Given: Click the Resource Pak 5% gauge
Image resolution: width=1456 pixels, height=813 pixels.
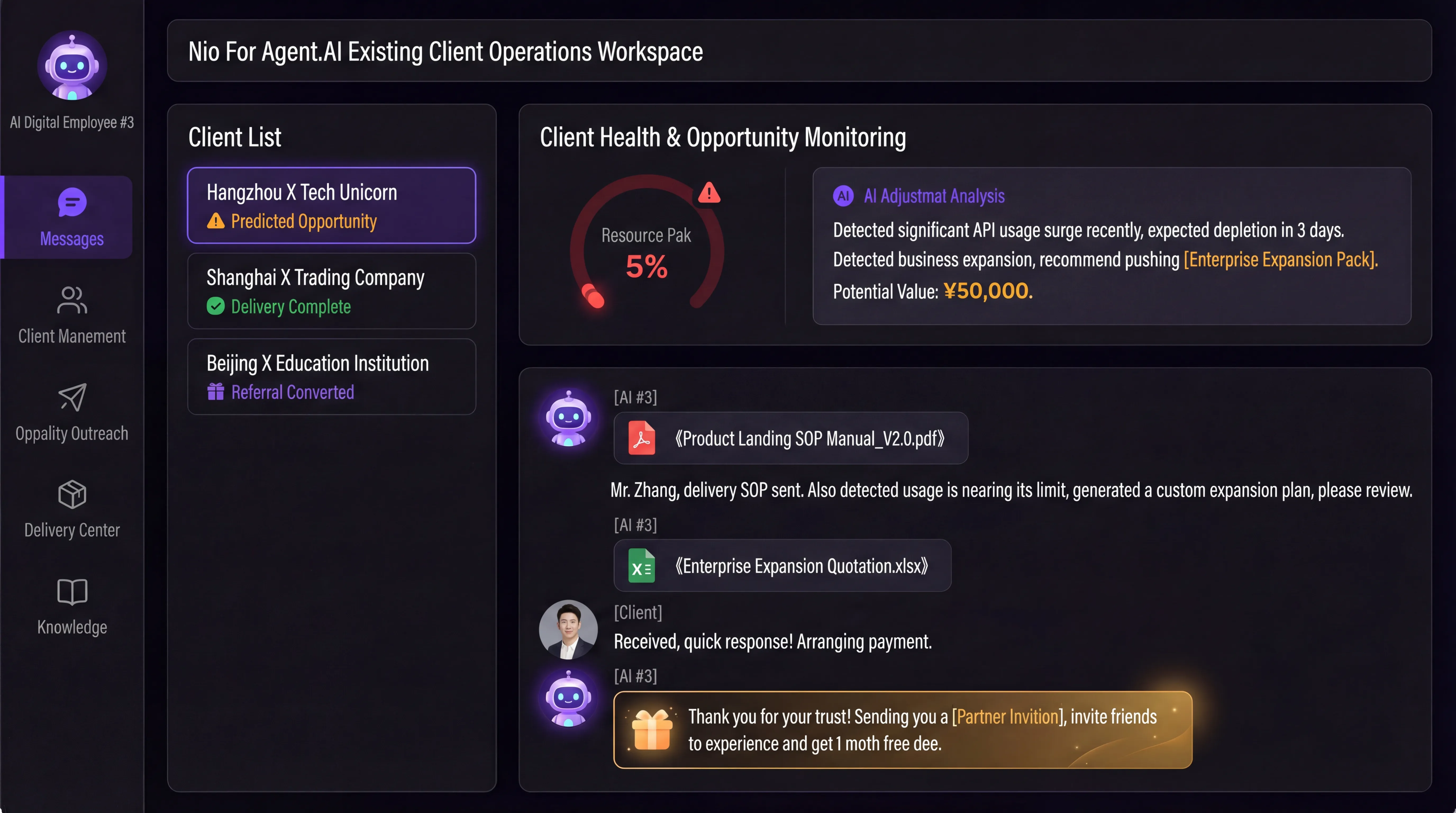Looking at the screenshot, I should point(646,253).
